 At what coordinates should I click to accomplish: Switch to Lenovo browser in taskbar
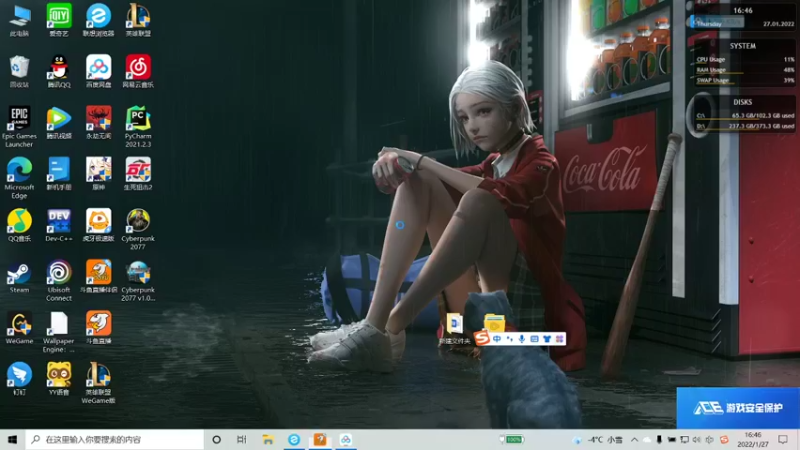tap(294, 439)
